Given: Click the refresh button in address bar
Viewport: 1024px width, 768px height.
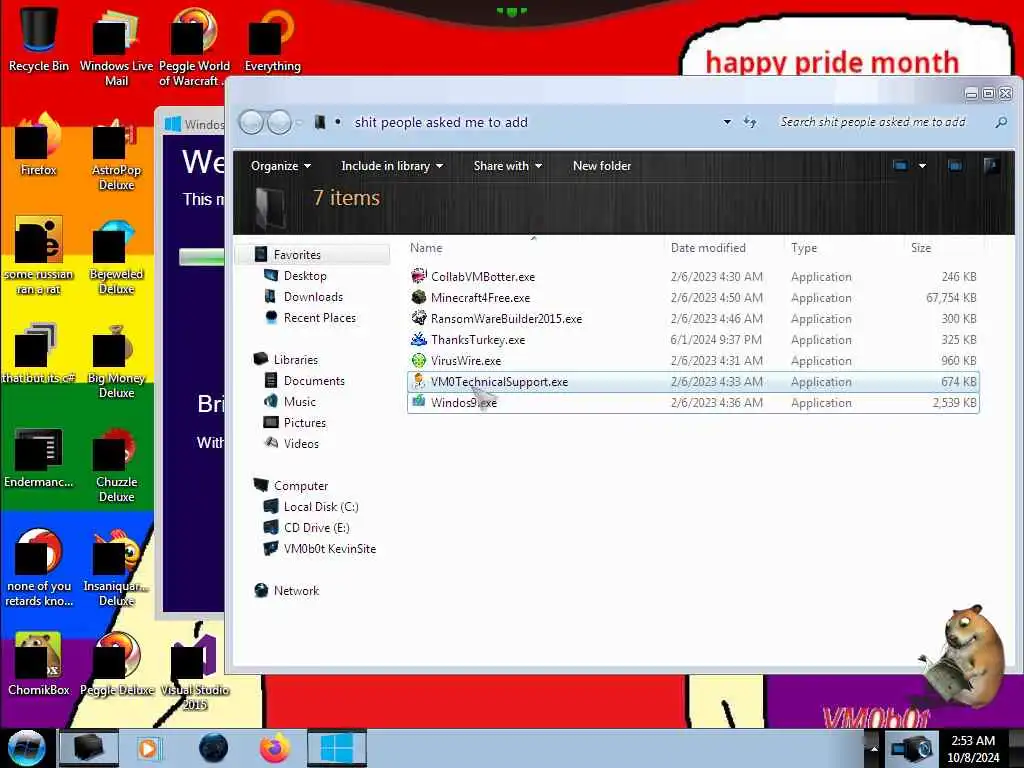Looking at the screenshot, I should (750, 122).
